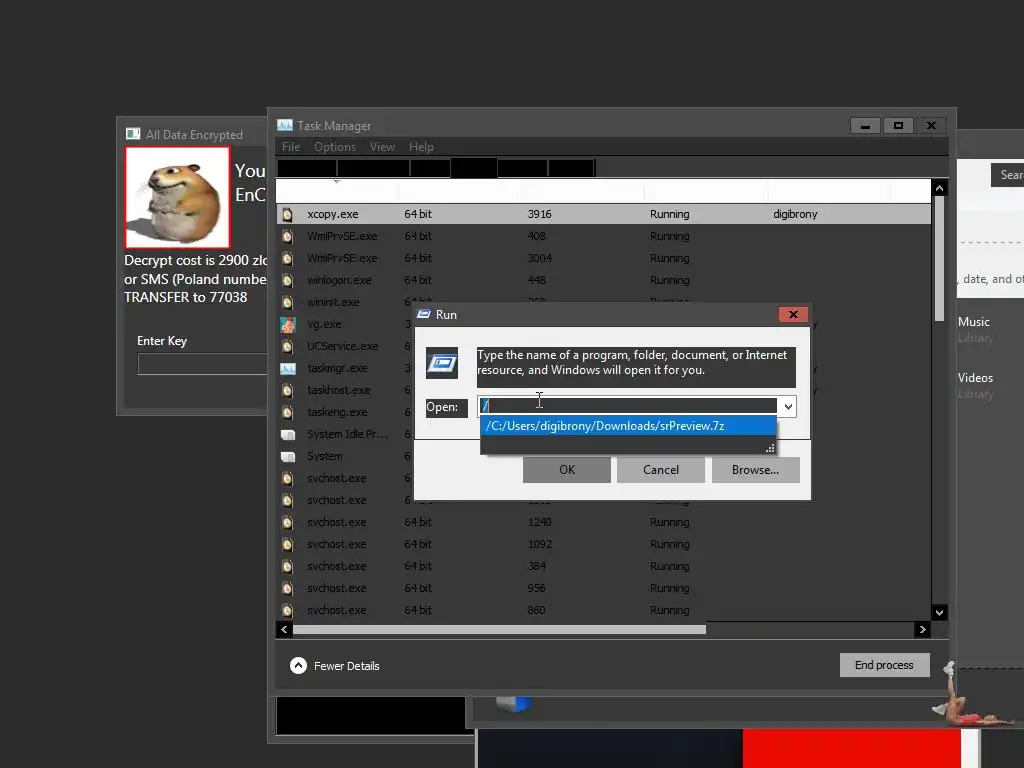Click Cancel in the Run dialog
Screen dimensions: 1024x768
661,470
